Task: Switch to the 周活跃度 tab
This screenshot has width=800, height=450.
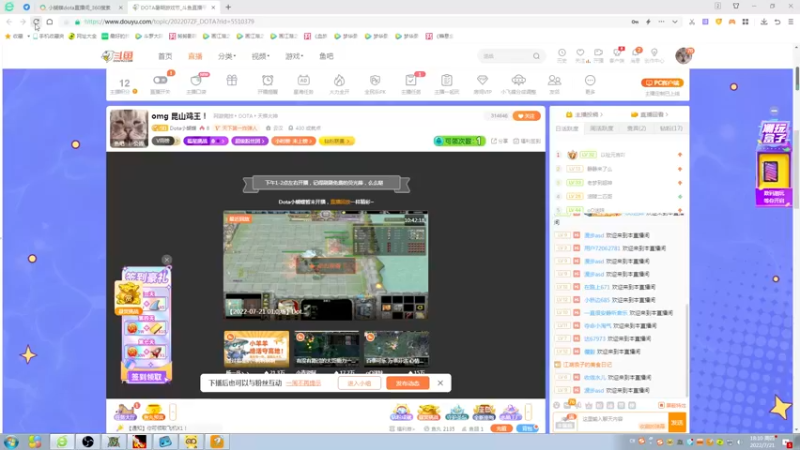Action: [602, 129]
